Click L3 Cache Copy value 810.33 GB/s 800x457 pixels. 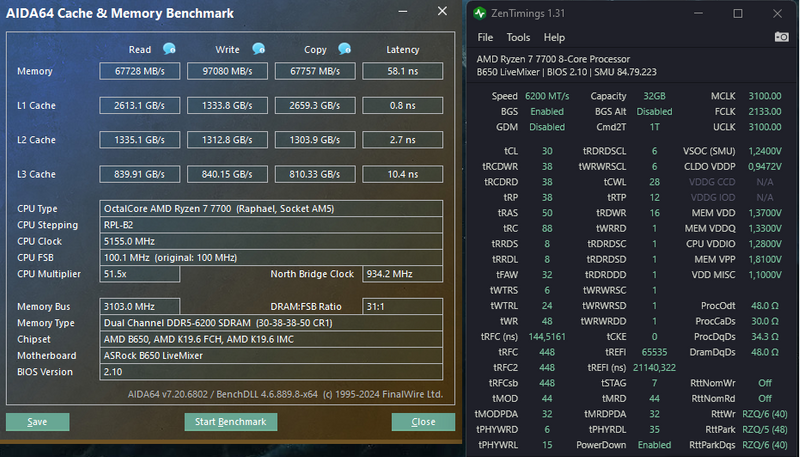[x=315, y=174]
